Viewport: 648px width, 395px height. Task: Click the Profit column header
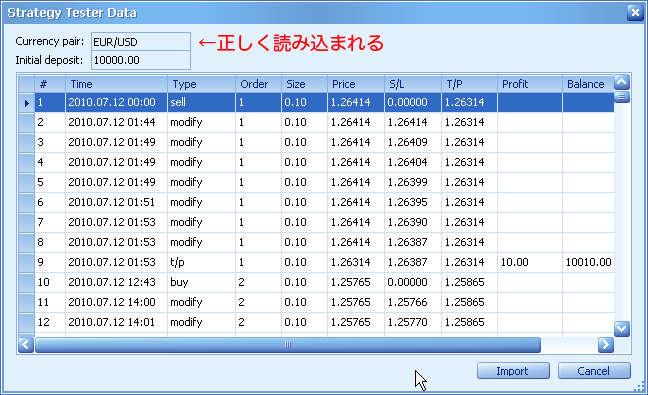click(530, 84)
